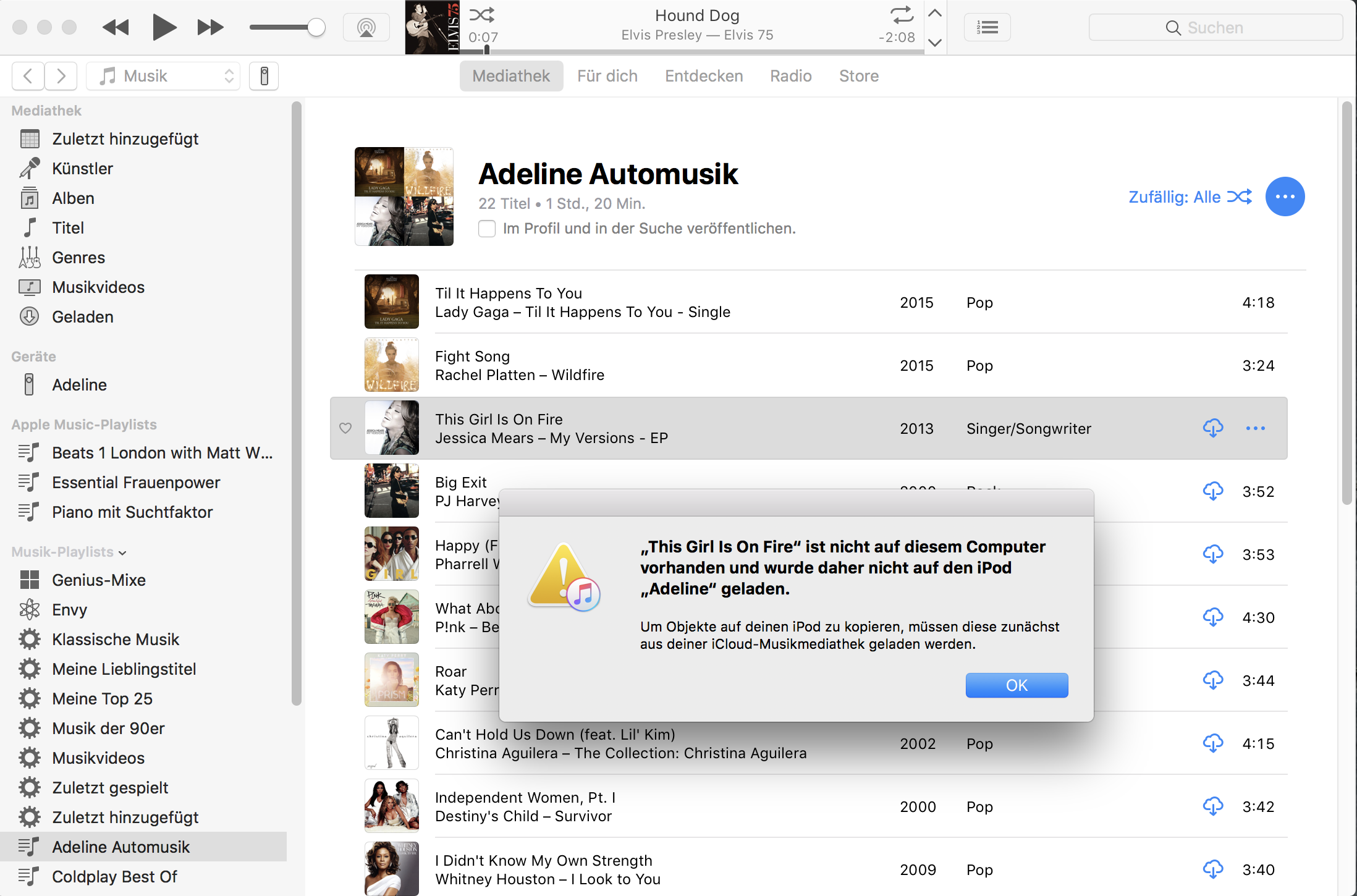
Task: Click the AirPlay icon in the toolbar
Action: (366, 27)
